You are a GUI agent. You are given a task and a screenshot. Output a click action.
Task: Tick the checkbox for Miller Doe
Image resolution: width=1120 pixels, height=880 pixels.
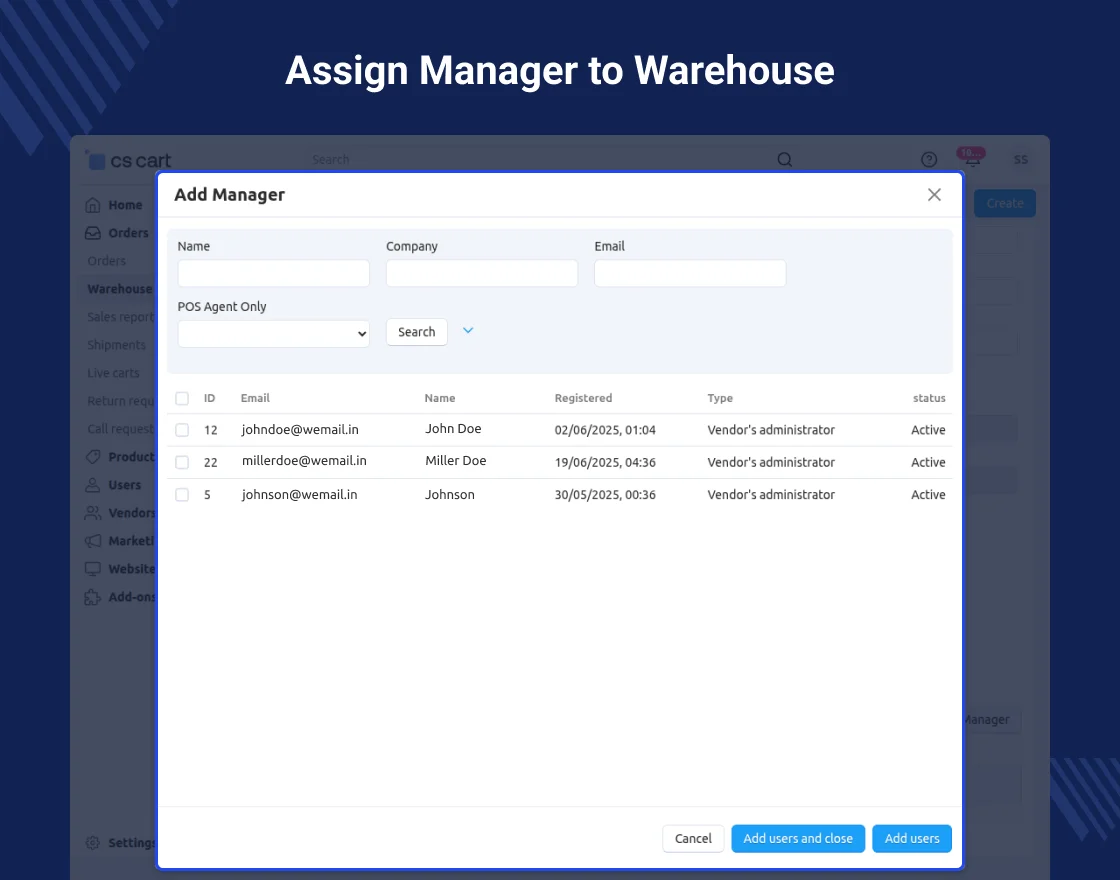[x=182, y=462]
